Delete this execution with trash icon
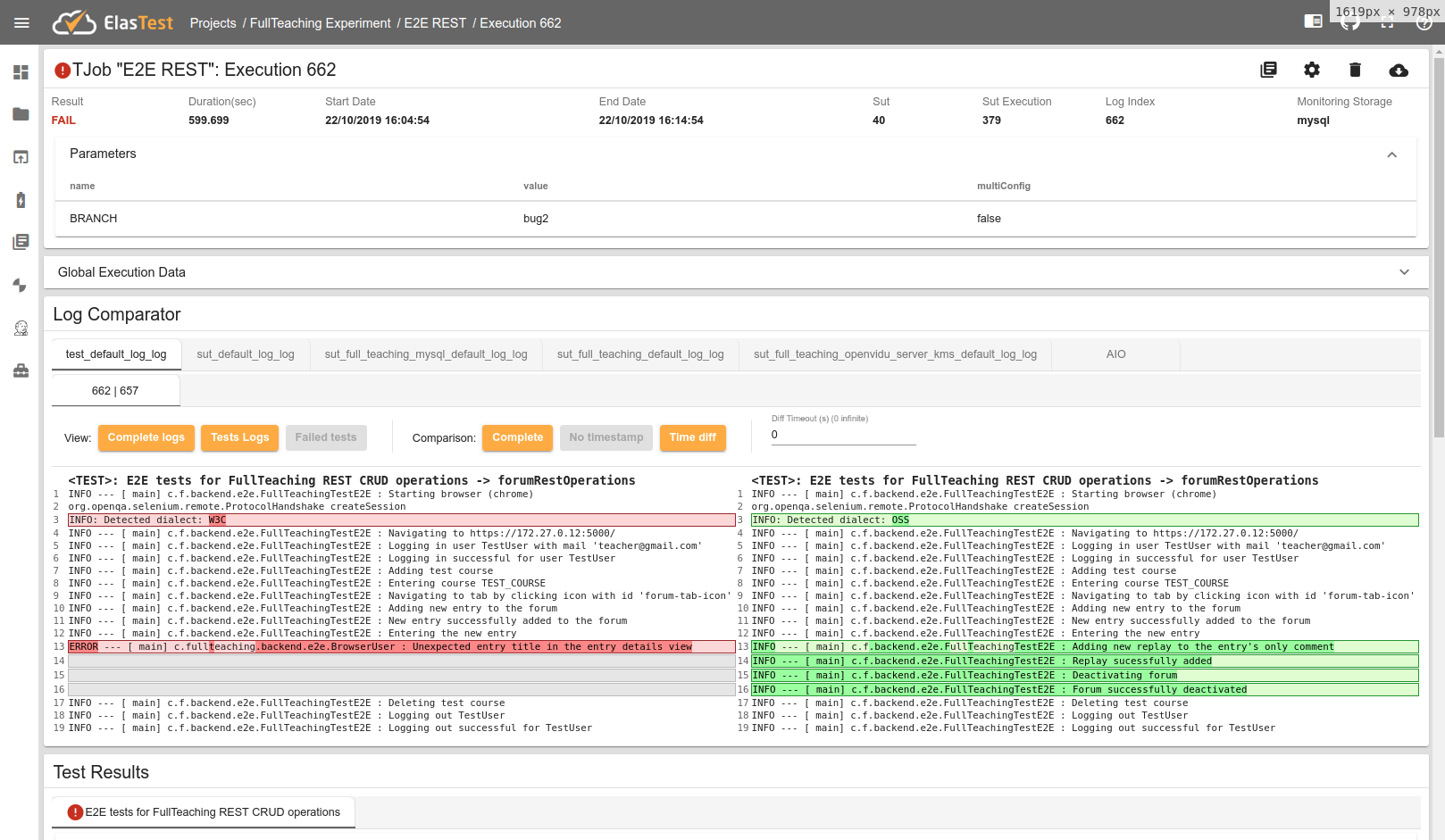Image resolution: width=1445 pixels, height=840 pixels. [1355, 70]
